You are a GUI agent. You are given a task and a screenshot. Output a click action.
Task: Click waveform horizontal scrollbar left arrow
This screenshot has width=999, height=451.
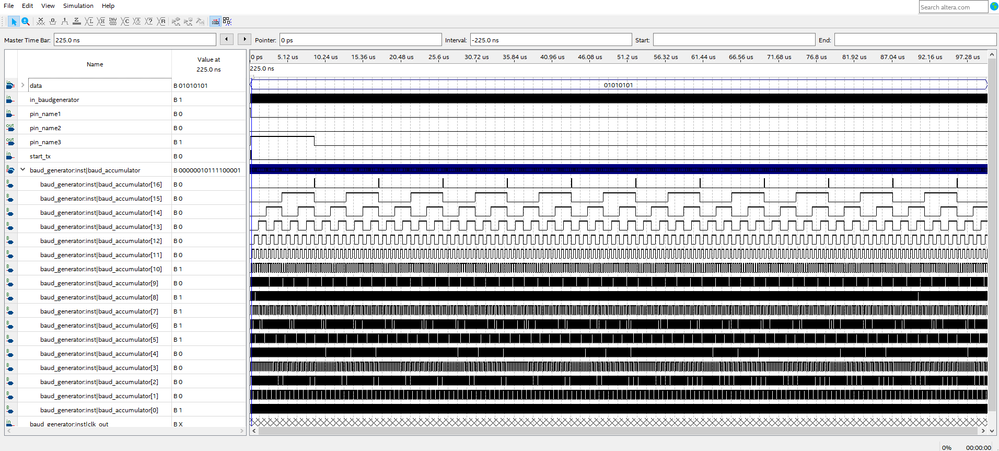(x=254, y=431)
